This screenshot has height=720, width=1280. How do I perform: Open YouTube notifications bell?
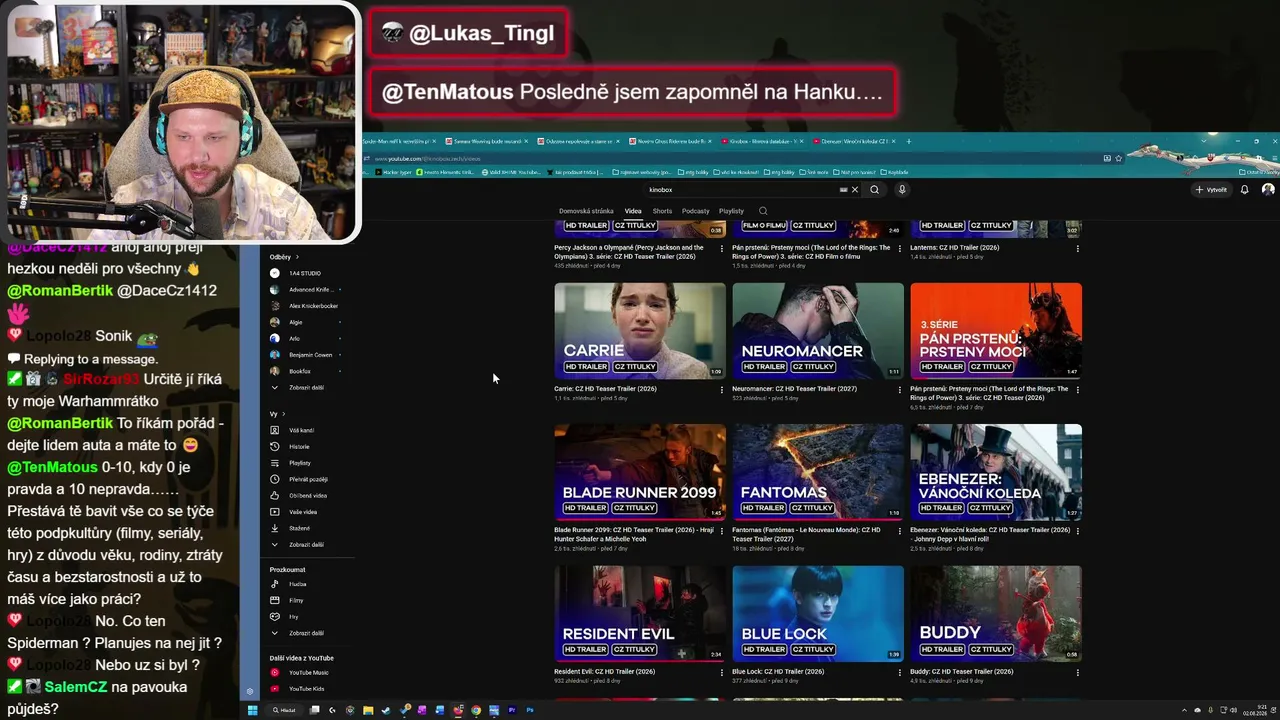pos(1244,189)
